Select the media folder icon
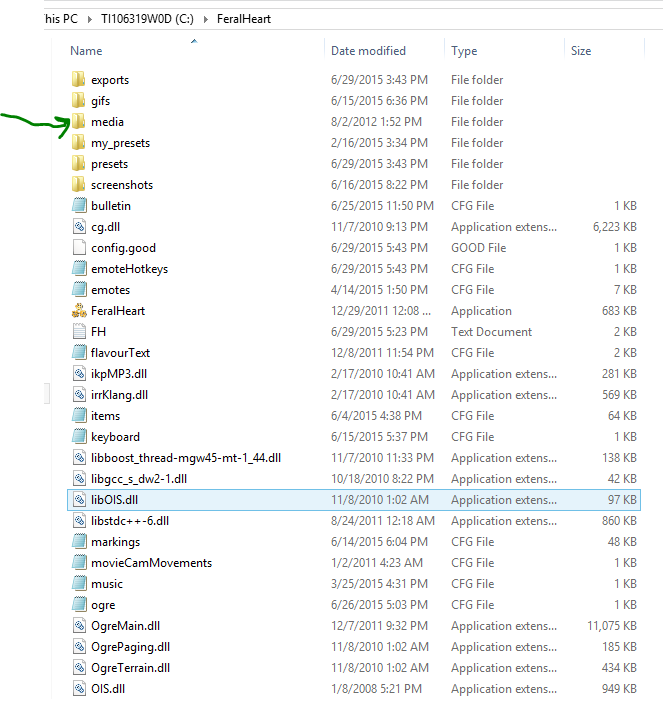 coord(78,122)
